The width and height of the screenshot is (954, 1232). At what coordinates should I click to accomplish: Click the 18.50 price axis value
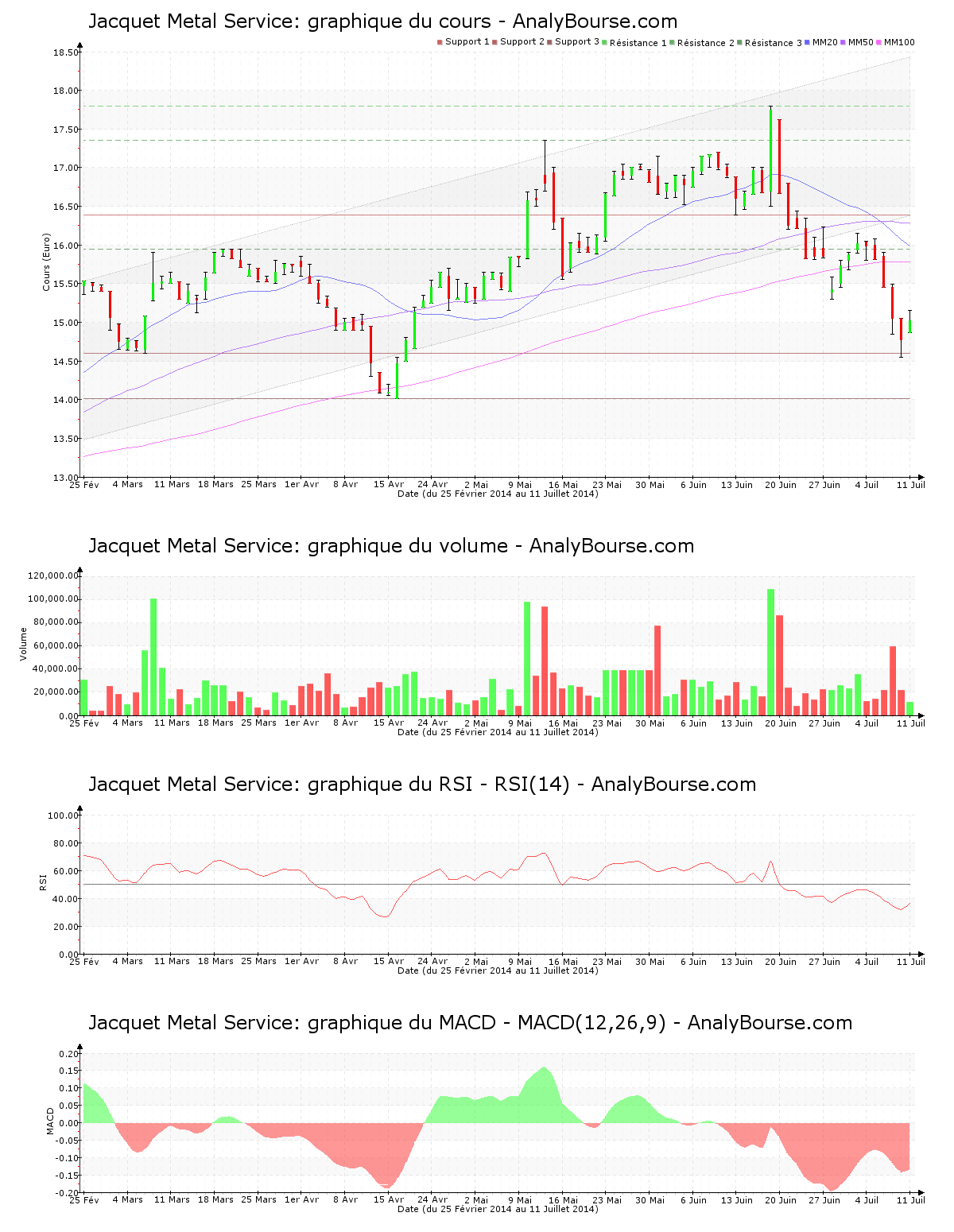[x=67, y=53]
